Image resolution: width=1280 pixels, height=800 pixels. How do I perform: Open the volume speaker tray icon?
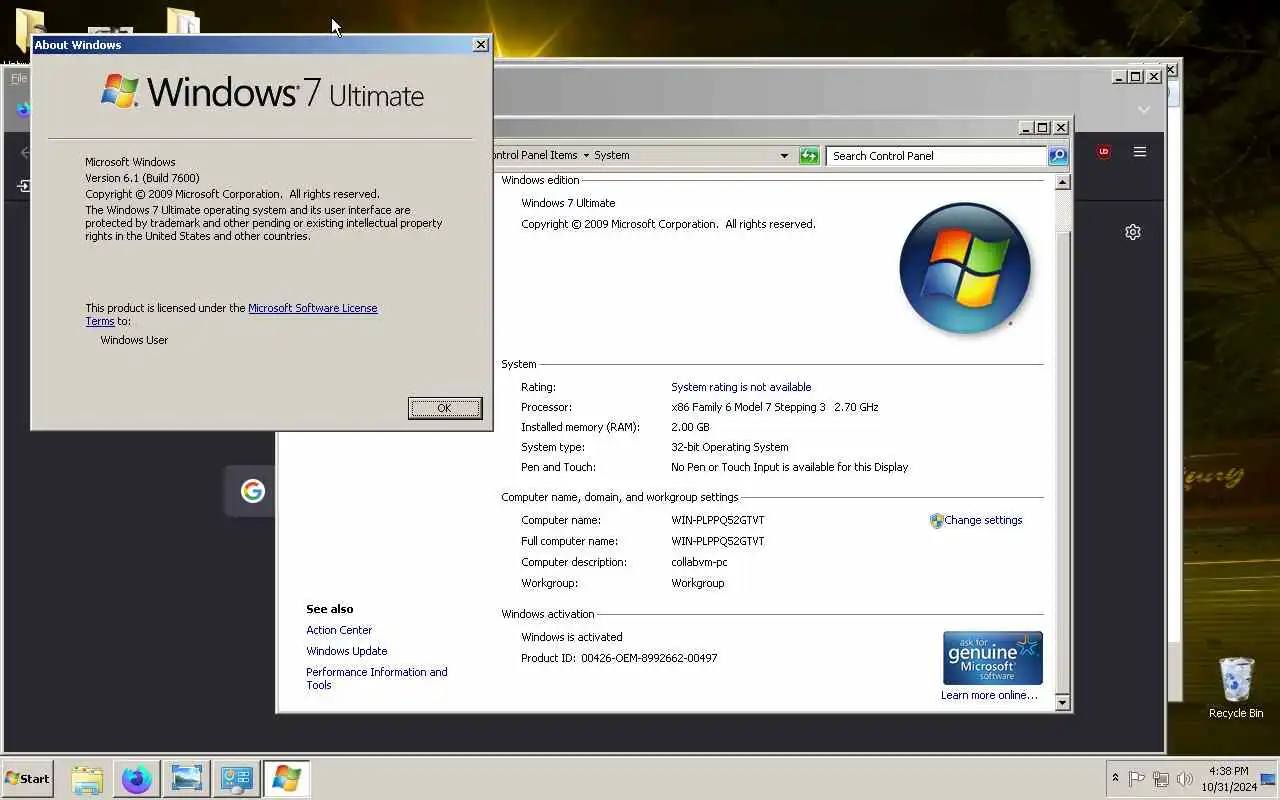1185,778
